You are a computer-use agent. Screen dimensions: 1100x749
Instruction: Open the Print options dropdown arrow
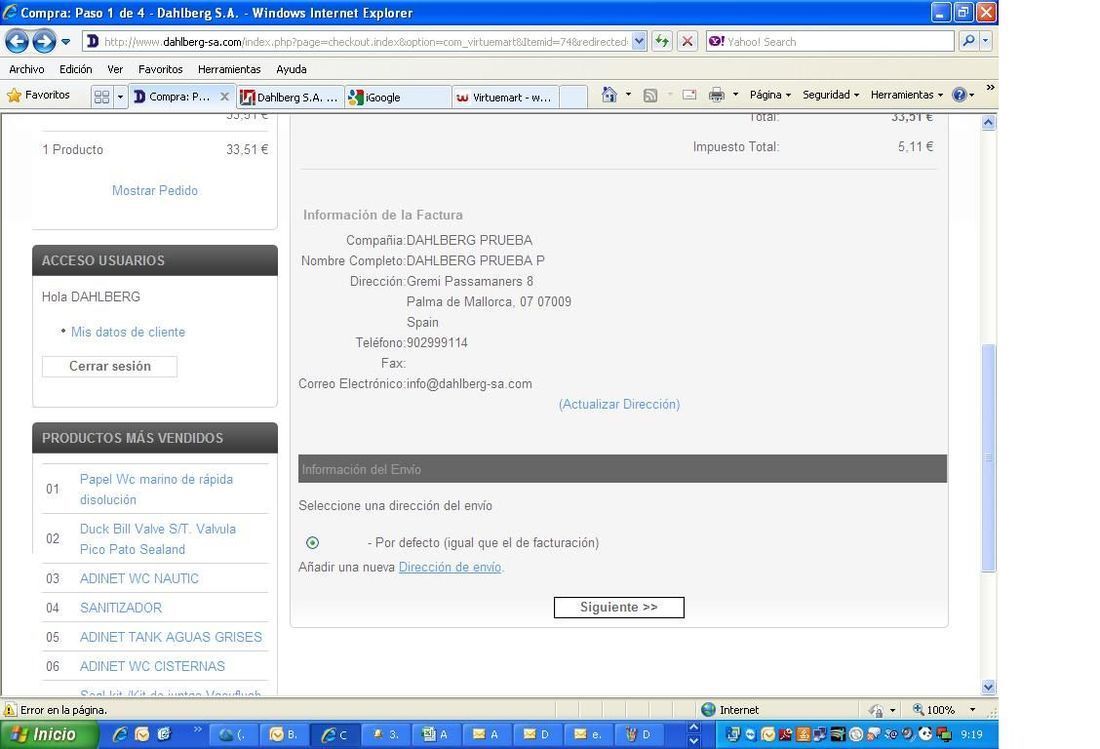tap(735, 95)
